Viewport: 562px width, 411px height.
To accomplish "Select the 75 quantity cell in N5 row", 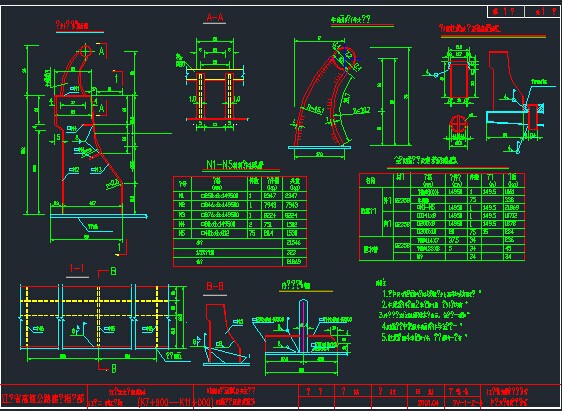I will 253,233.
